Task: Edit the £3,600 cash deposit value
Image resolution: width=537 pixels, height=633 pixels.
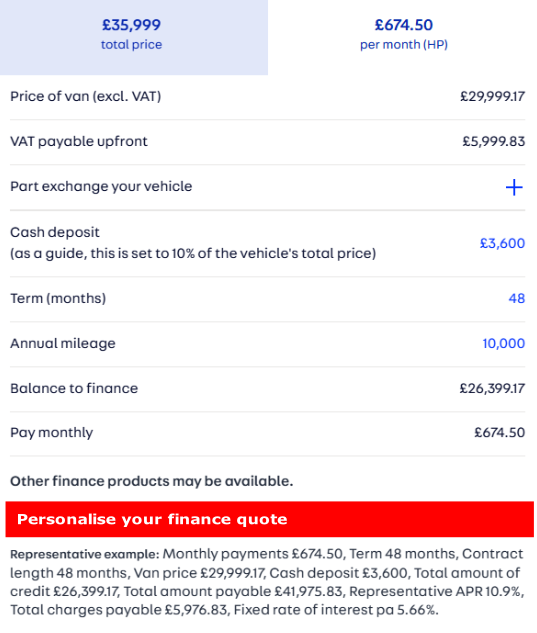Action: (x=502, y=243)
